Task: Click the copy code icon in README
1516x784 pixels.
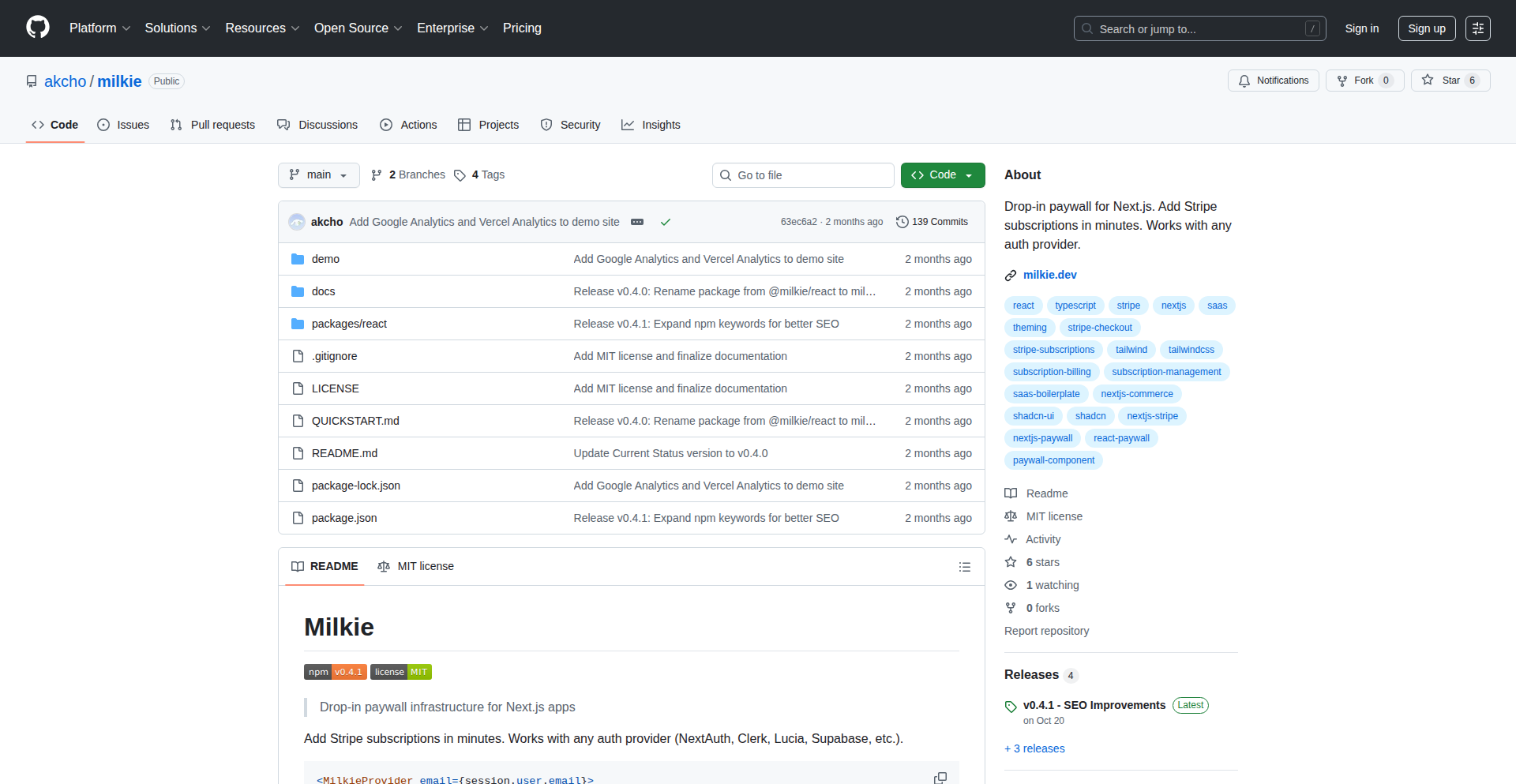Action: tap(940, 778)
